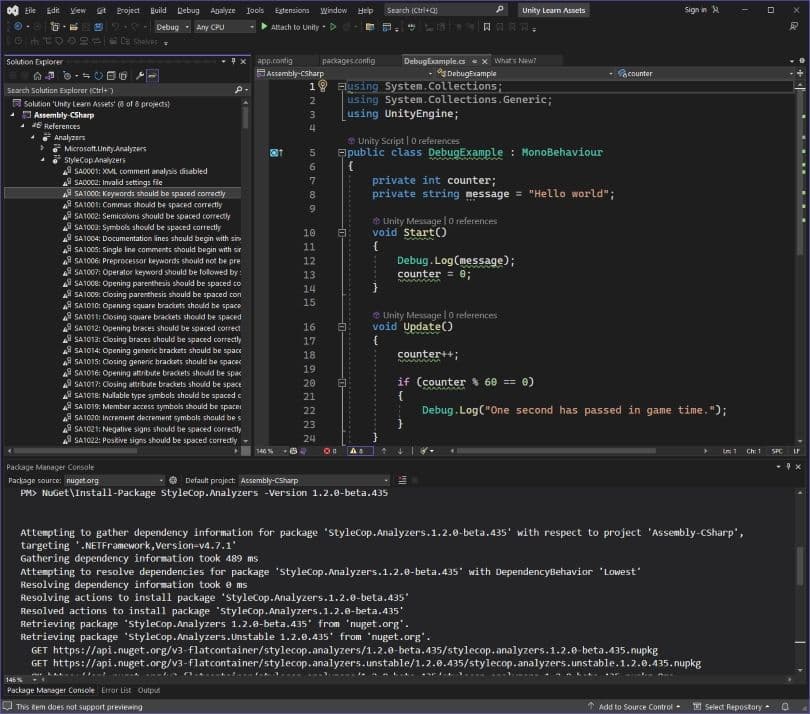This screenshot has height=714, width=810.
Task: Open the Extensions menu
Action: (x=292, y=10)
